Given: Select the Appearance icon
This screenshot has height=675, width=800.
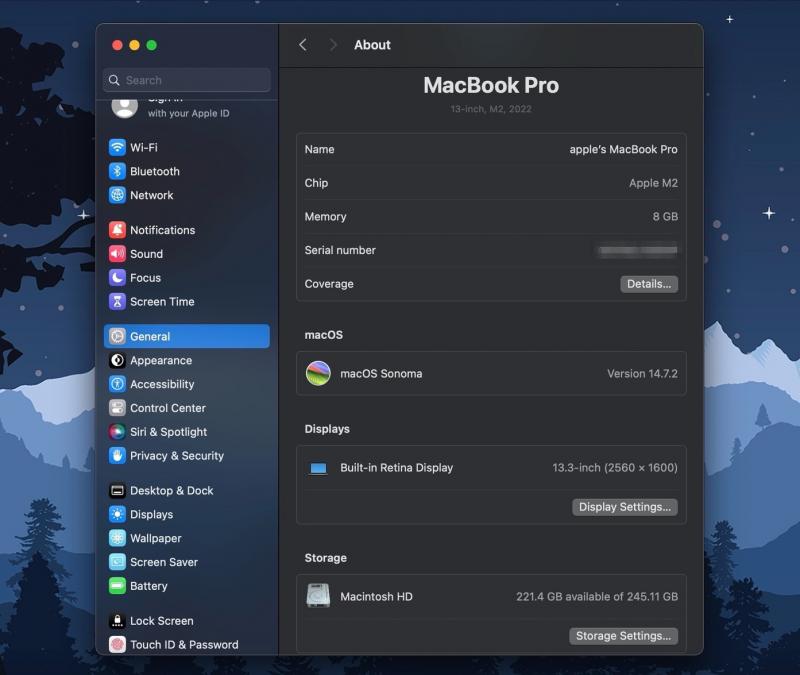Looking at the screenshot, I should [x=117, y=360].
